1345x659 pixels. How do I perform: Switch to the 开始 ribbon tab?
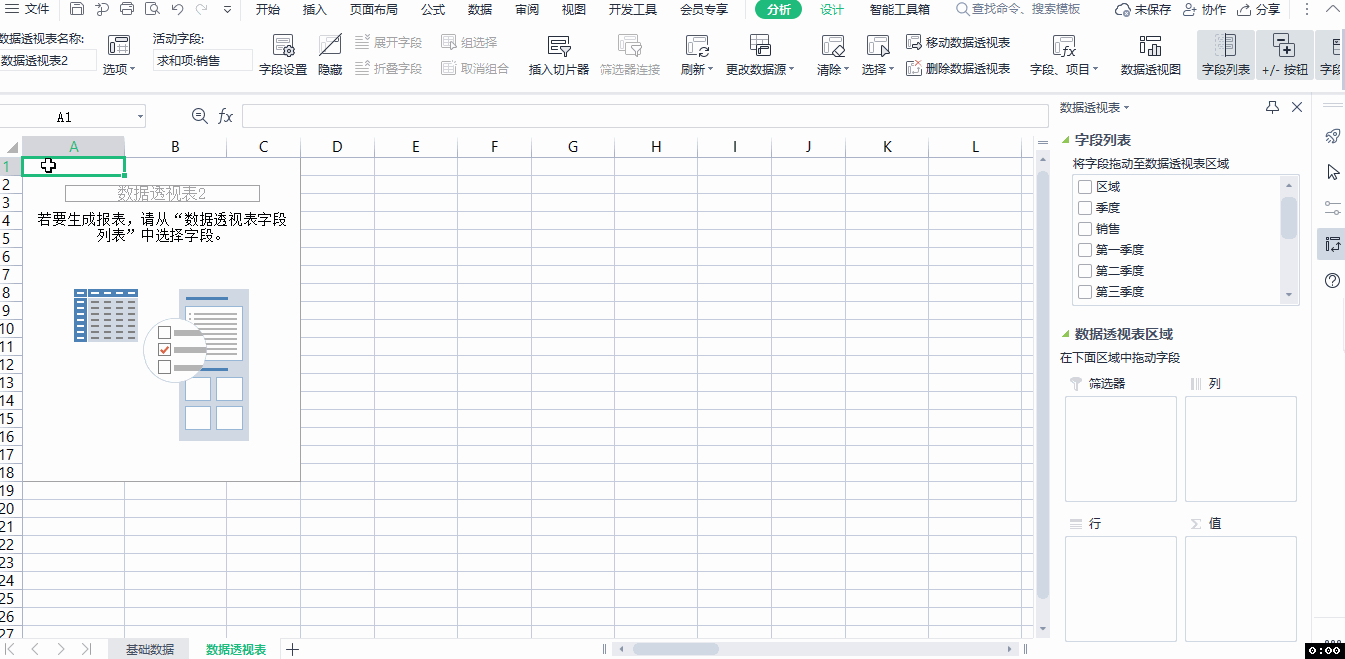pyautogui.click(x=268, y=10)
